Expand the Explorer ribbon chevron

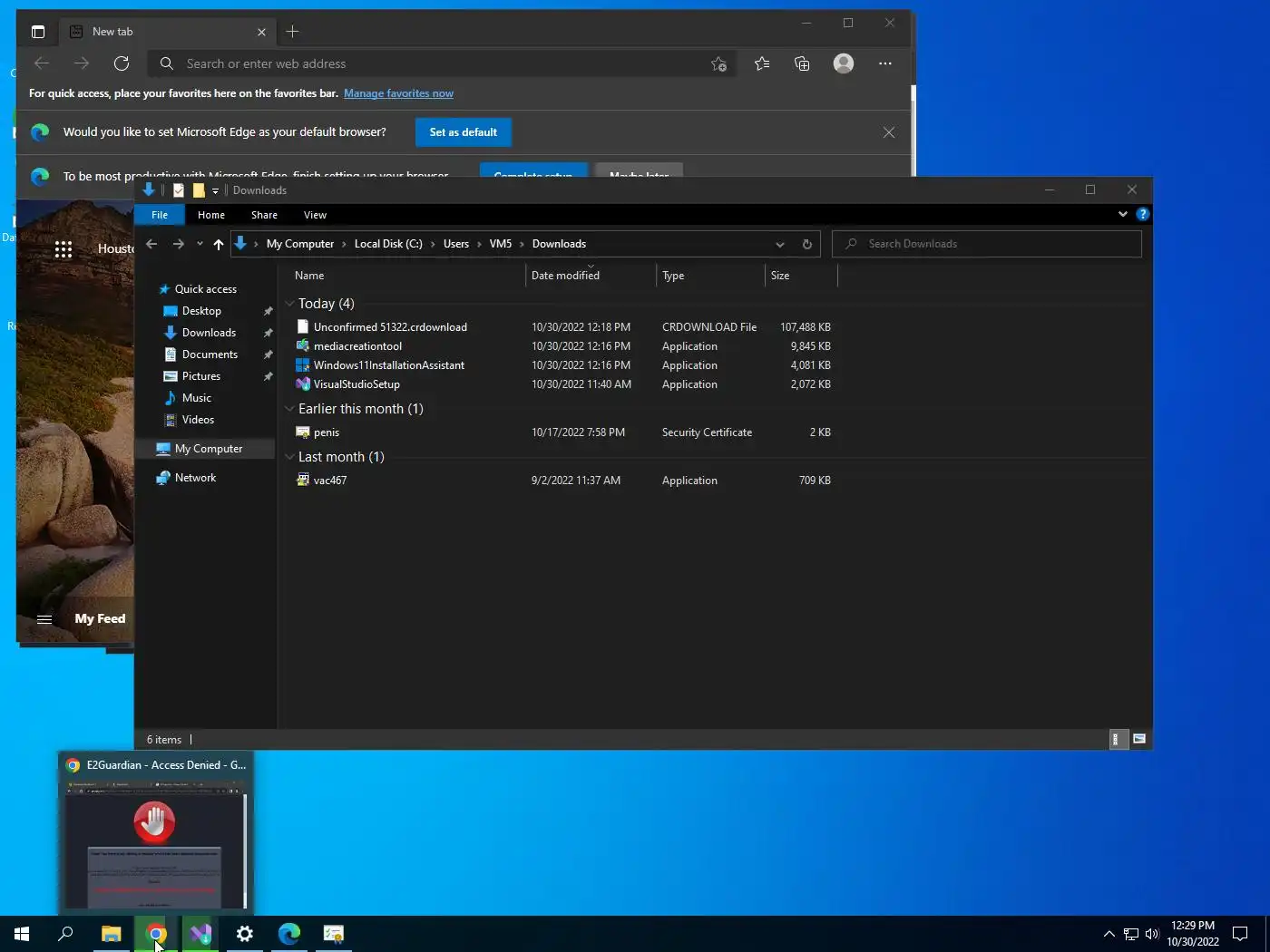point(1123,214)
